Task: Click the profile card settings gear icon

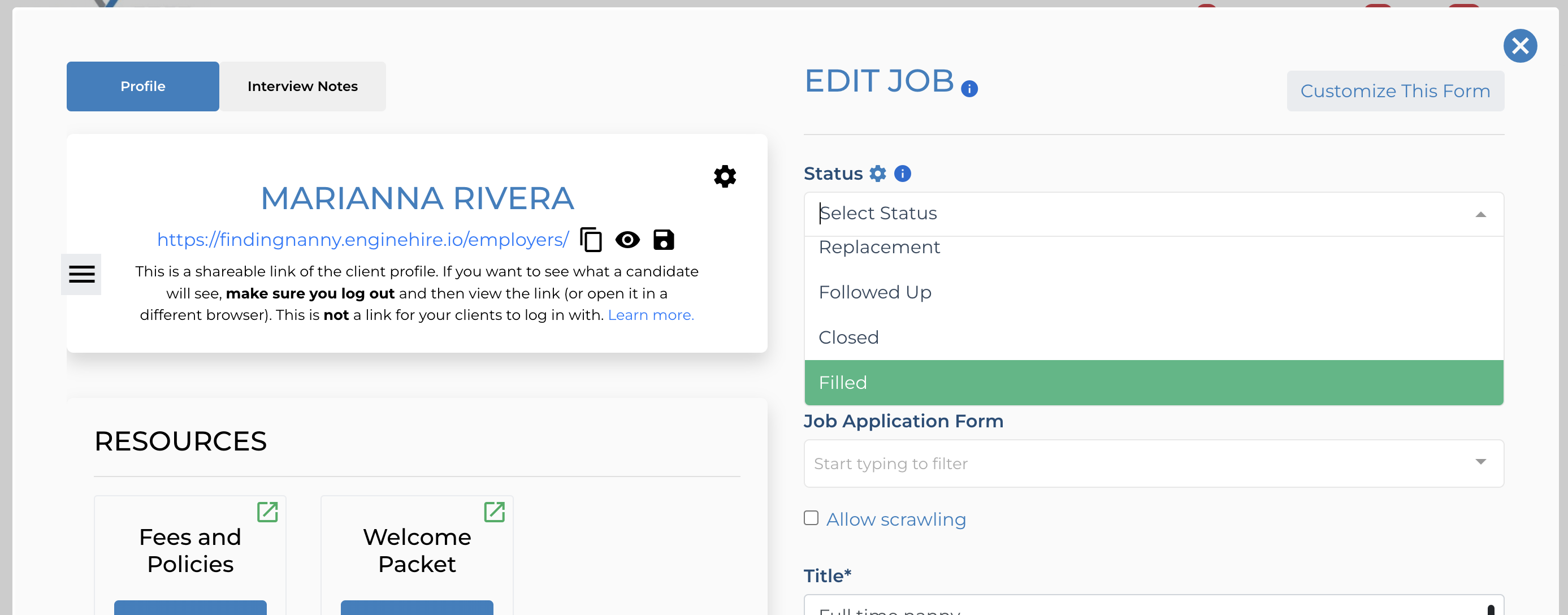Action: (724, 176)
